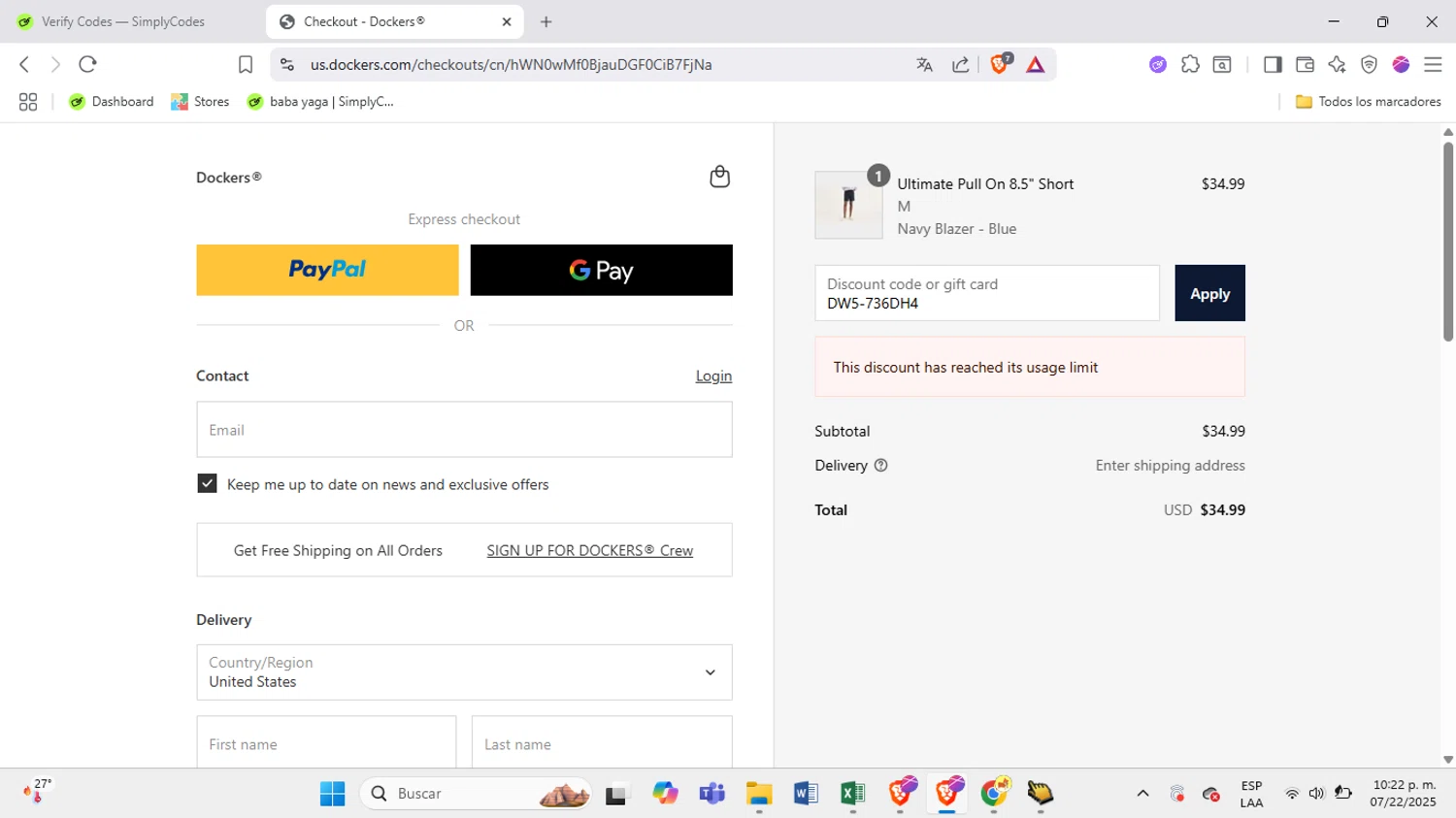Apply the discount code
Image resolution: width=1456 pixels, height=818 pixels.
click(x=1209, y=293)
